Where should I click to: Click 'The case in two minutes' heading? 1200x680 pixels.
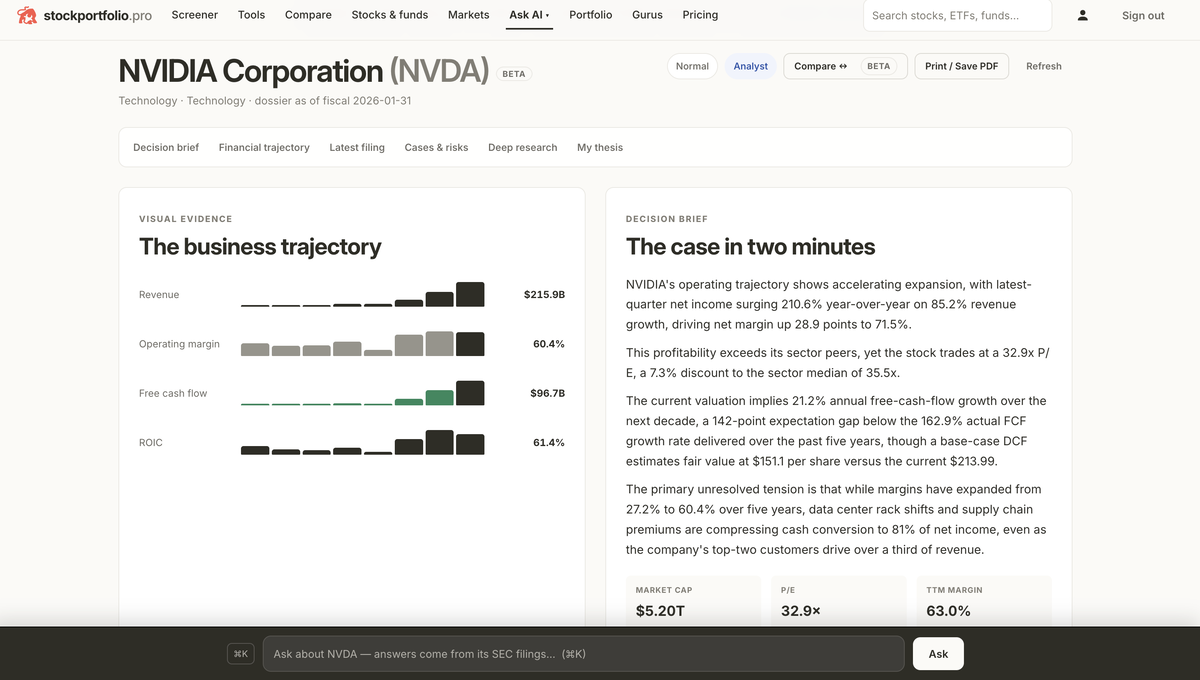pyautogui.click(x=750, y=246)
